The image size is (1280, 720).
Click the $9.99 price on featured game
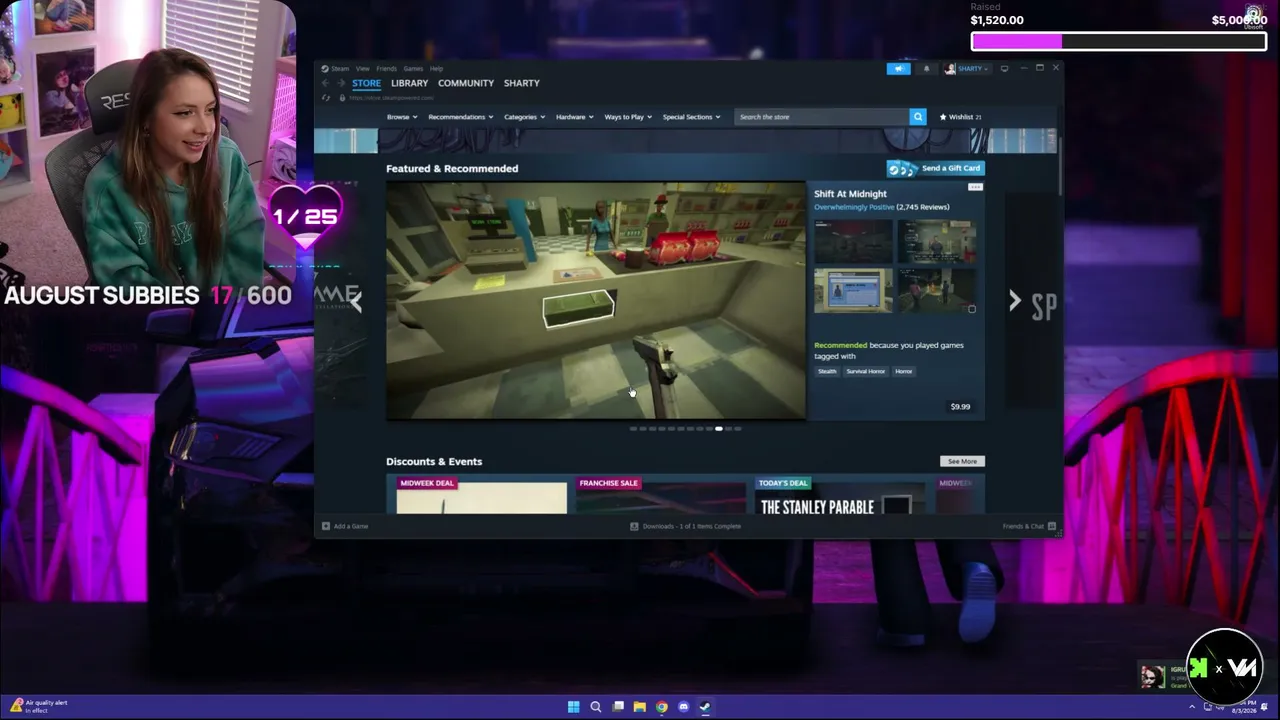pyautogui.click(x=960, y=407)
